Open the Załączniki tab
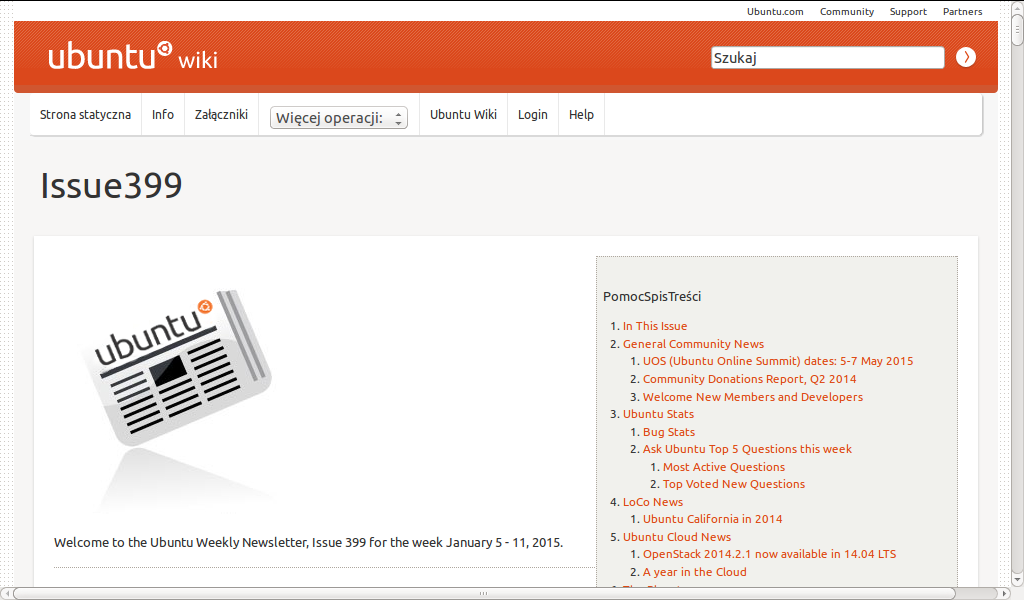This screenshot has width=1024, height=600. pyautogui.click(x=221, y=115)
